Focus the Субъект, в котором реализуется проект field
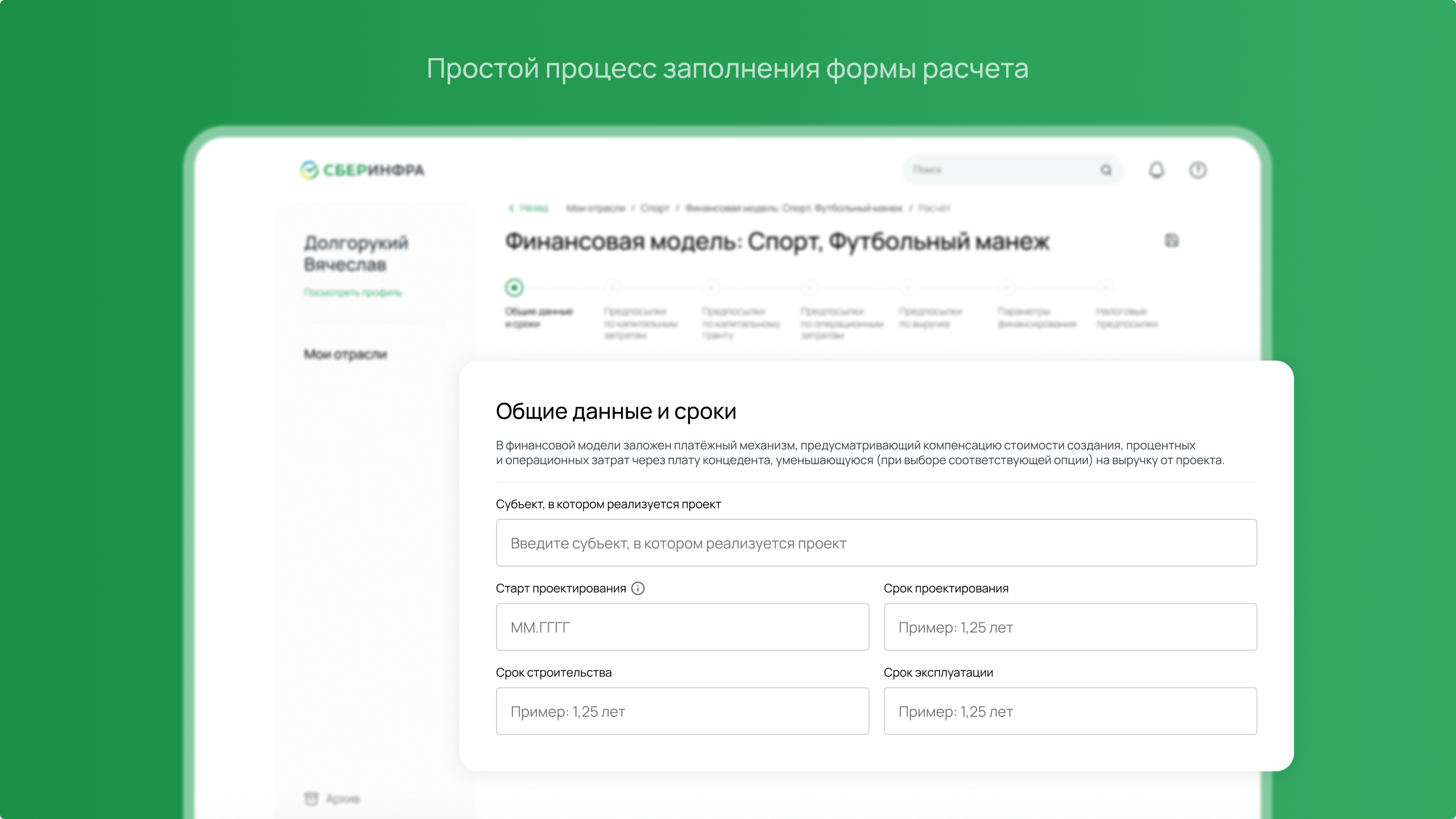Screen dimensions: 1456x819 tap(876, 543)
